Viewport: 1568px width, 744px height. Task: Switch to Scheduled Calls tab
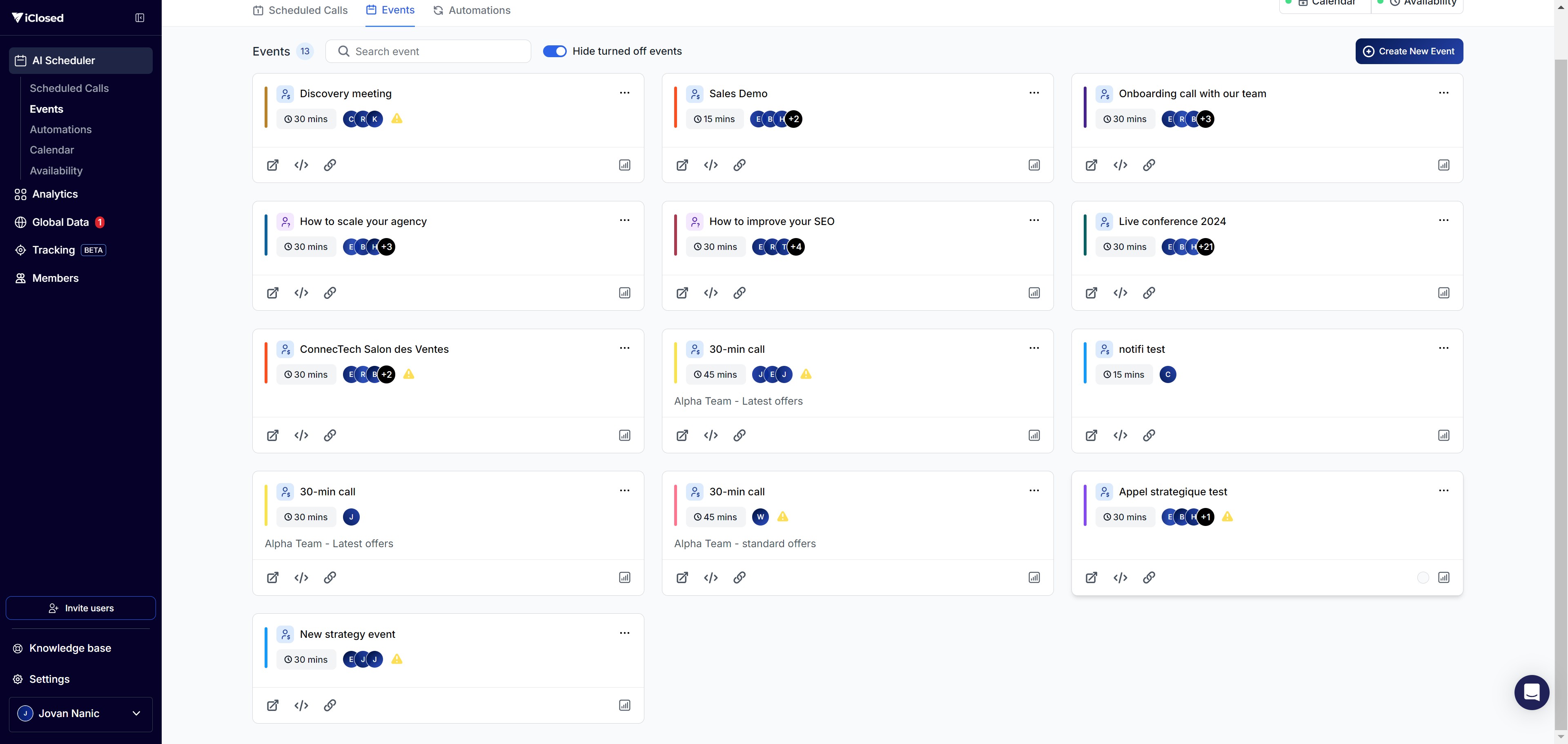[x=301, y=10]
